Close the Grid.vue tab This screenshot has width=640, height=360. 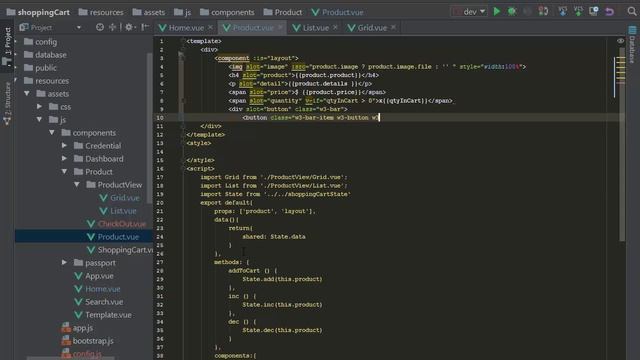click(393, 27)
